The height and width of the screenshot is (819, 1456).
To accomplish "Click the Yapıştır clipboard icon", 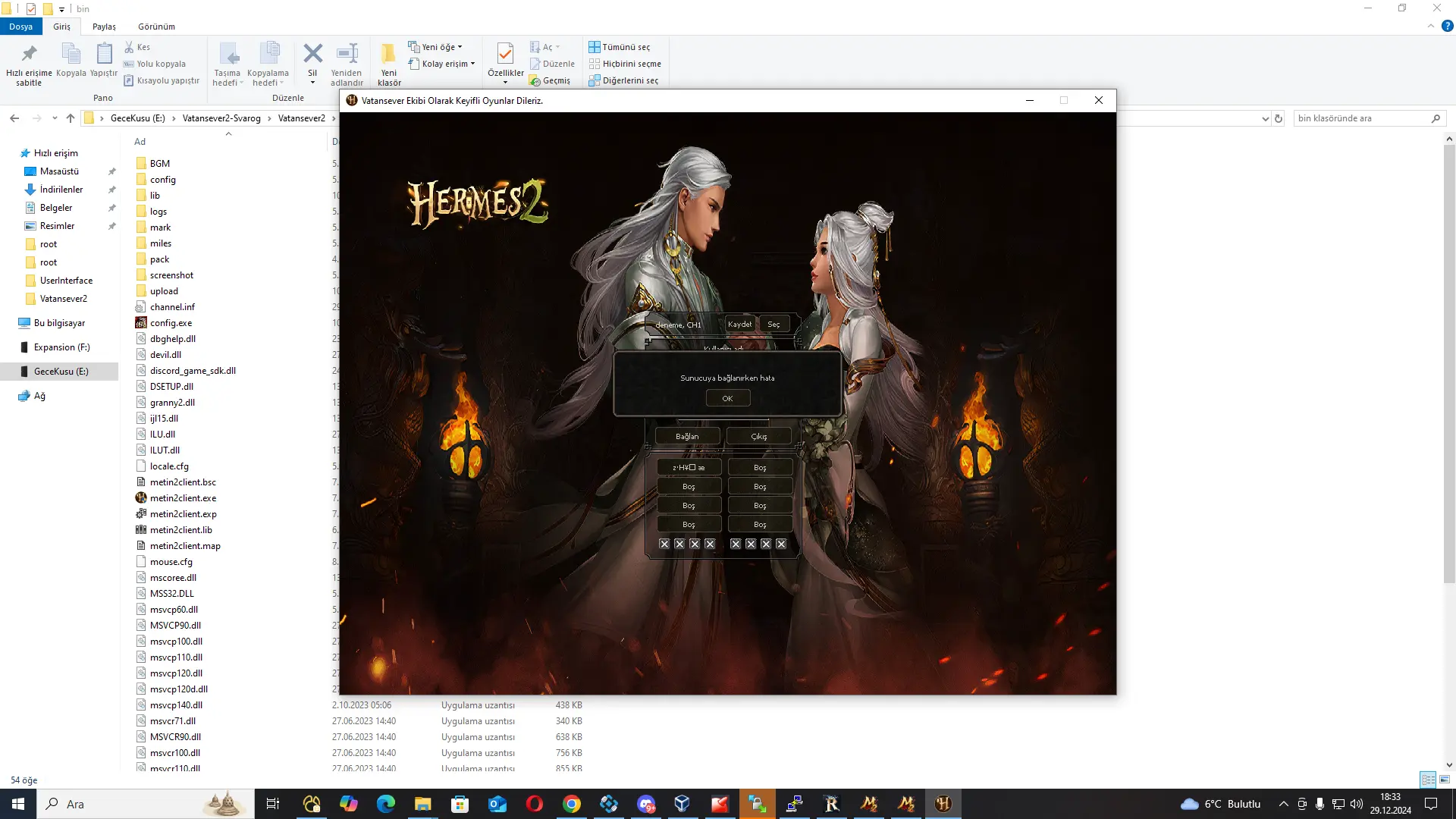I will [104, 54].
